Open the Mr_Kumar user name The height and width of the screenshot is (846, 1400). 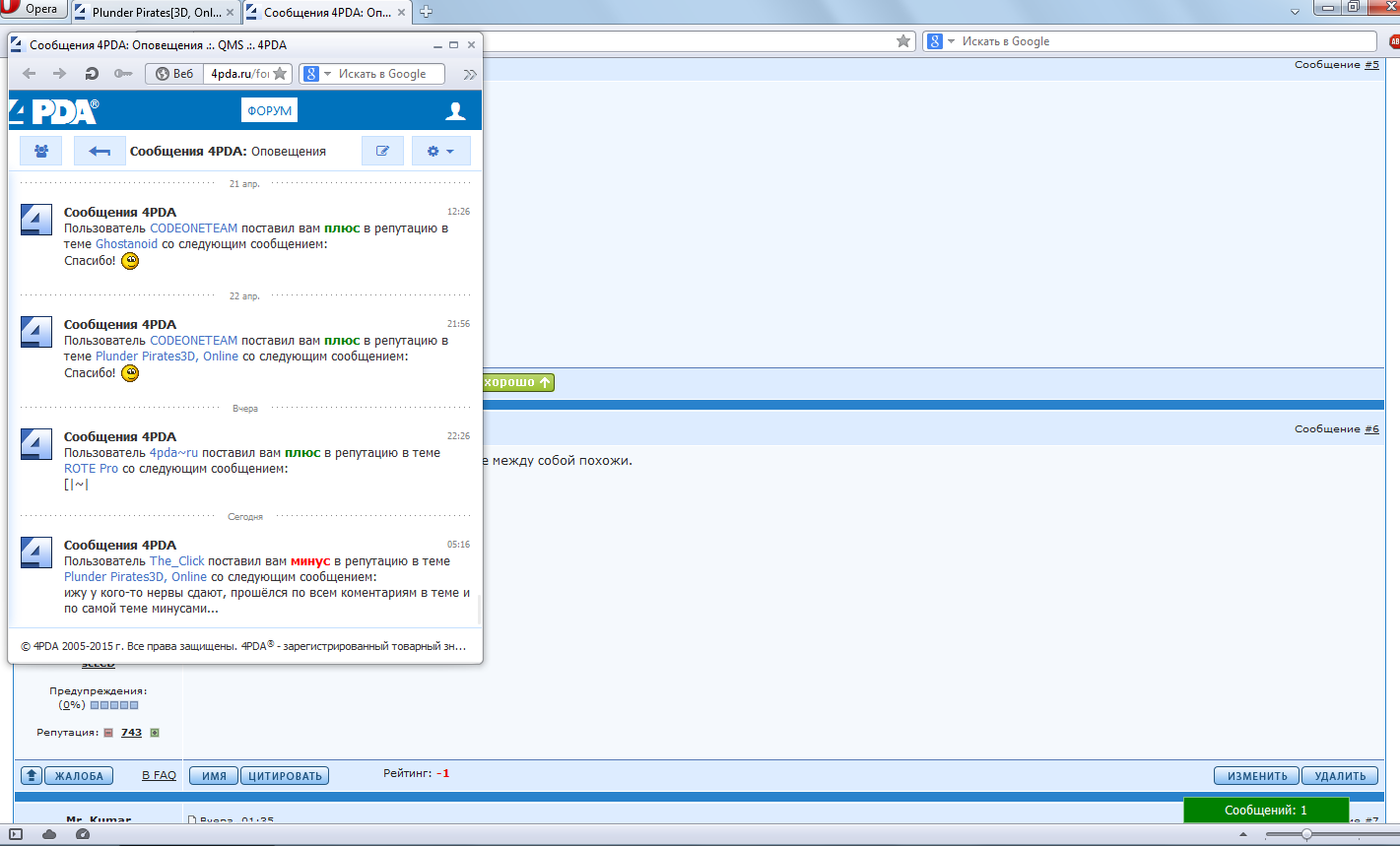coord(99,820)
